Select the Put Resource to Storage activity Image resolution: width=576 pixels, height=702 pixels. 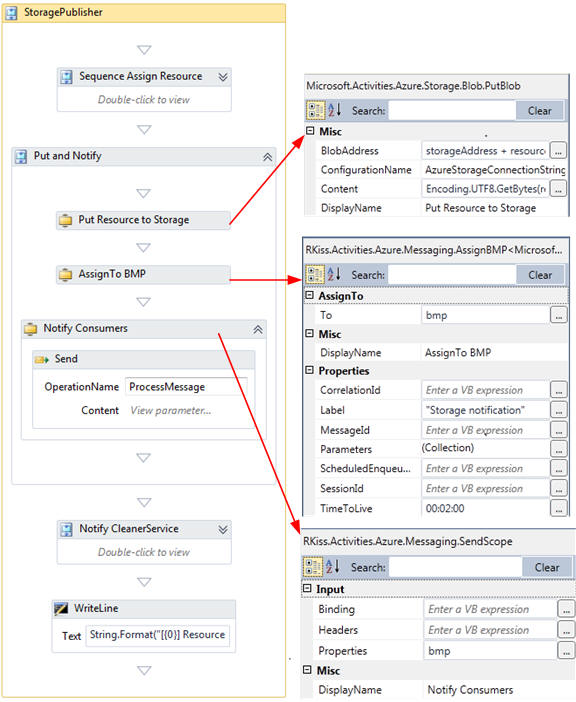click(143, 220)
